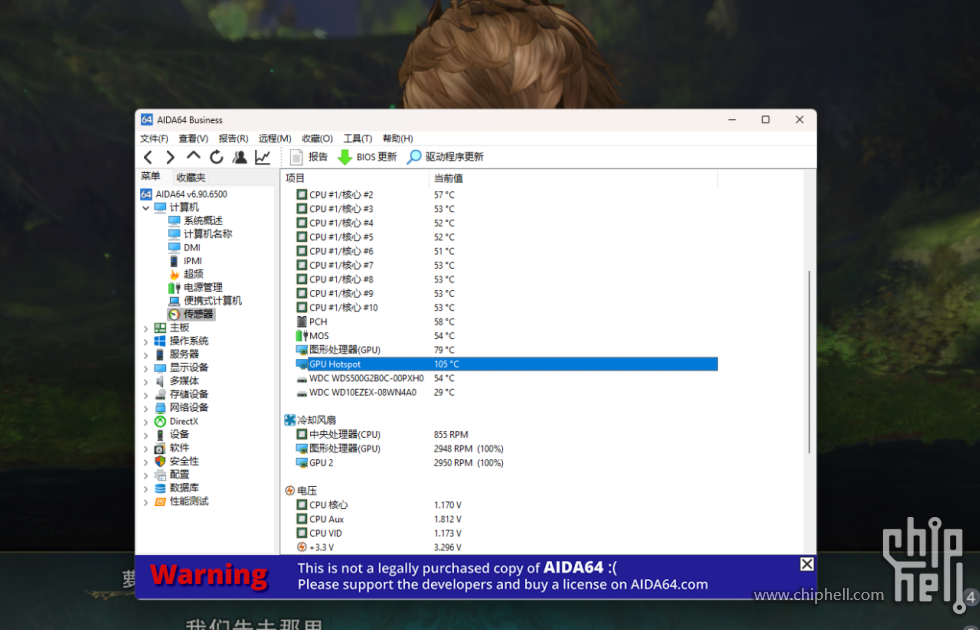Expand the 数据库 tree node

(146, 489)
